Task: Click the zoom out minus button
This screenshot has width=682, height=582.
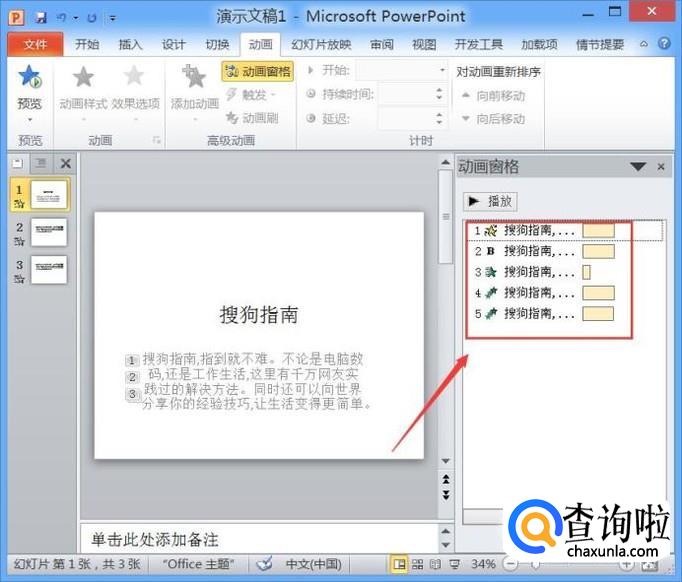Action: pyautogui.click(x=511, y=565)
